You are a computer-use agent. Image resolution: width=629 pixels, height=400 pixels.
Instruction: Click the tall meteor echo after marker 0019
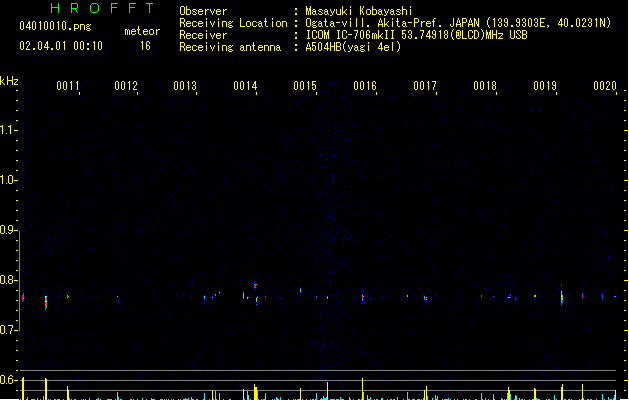[562, 296]
